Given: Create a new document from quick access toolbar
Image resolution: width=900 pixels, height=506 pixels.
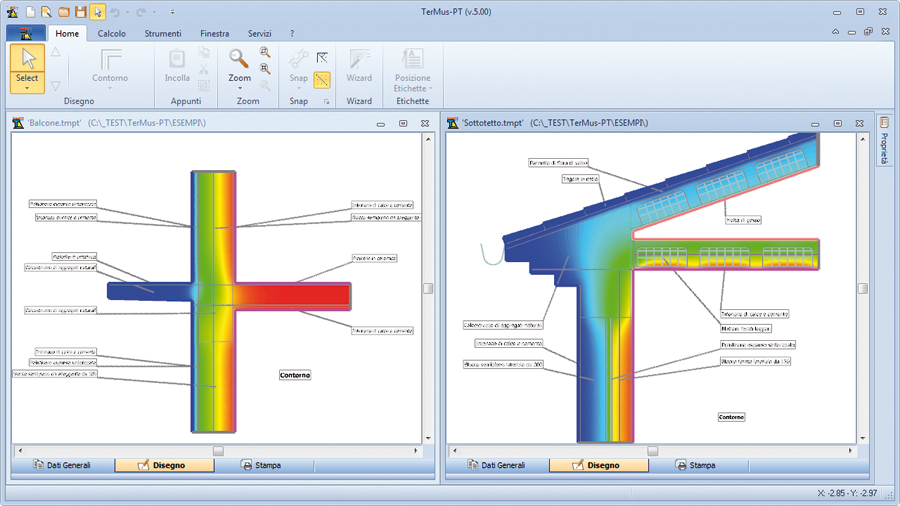Looking at the screenshot, I should pyautogui.click(x=30, y=12).
